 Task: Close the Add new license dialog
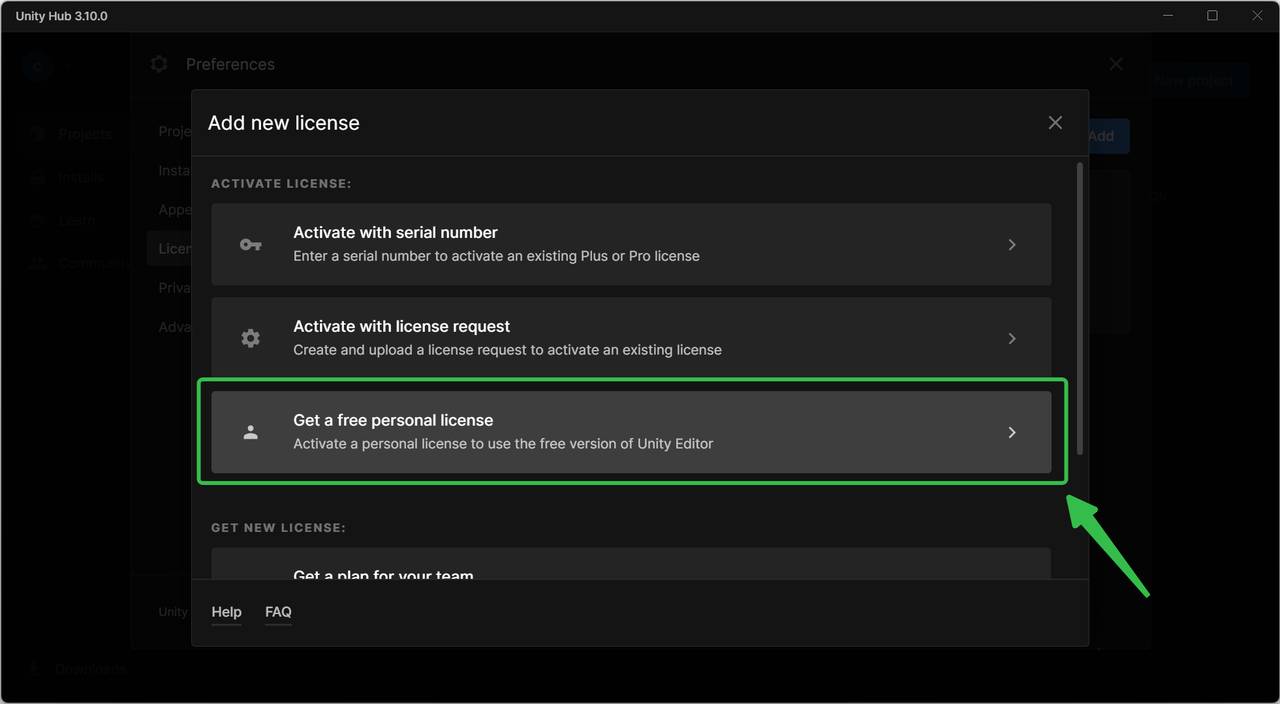1055,123
